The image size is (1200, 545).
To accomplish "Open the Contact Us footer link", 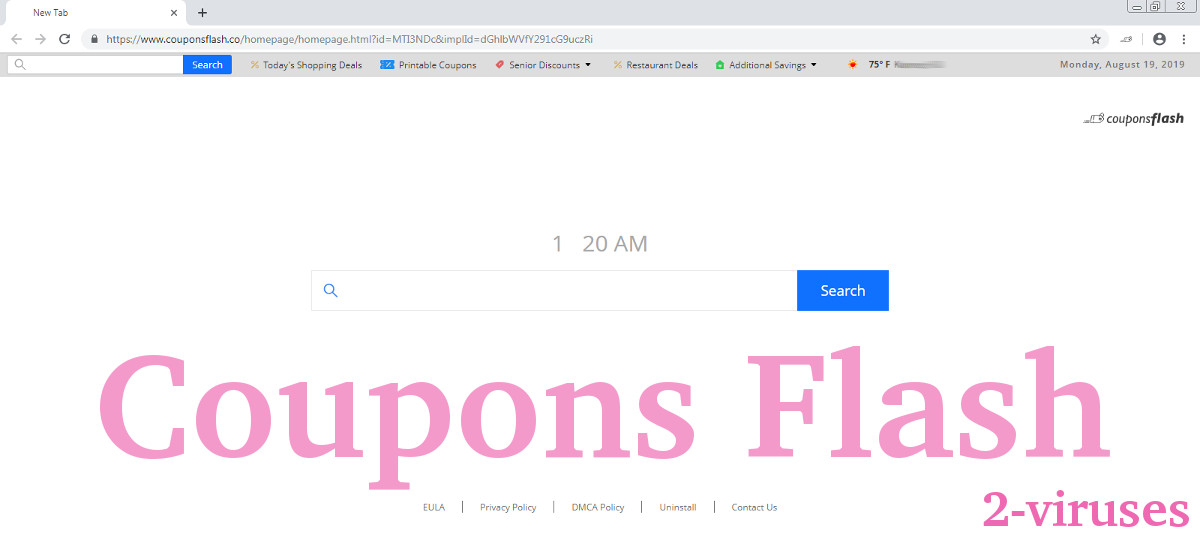I will 754,507.
